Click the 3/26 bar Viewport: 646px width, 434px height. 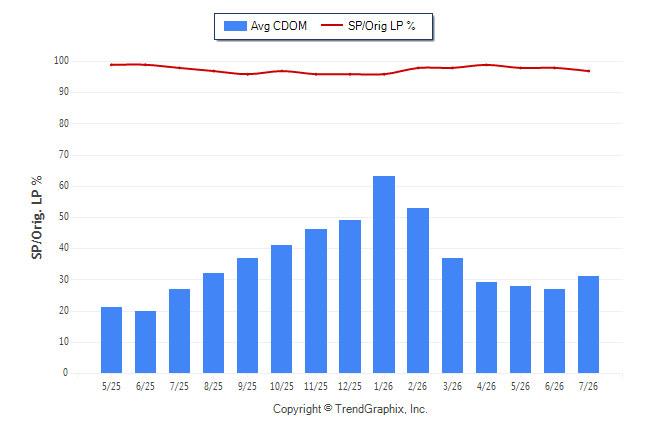pos(452,316)
